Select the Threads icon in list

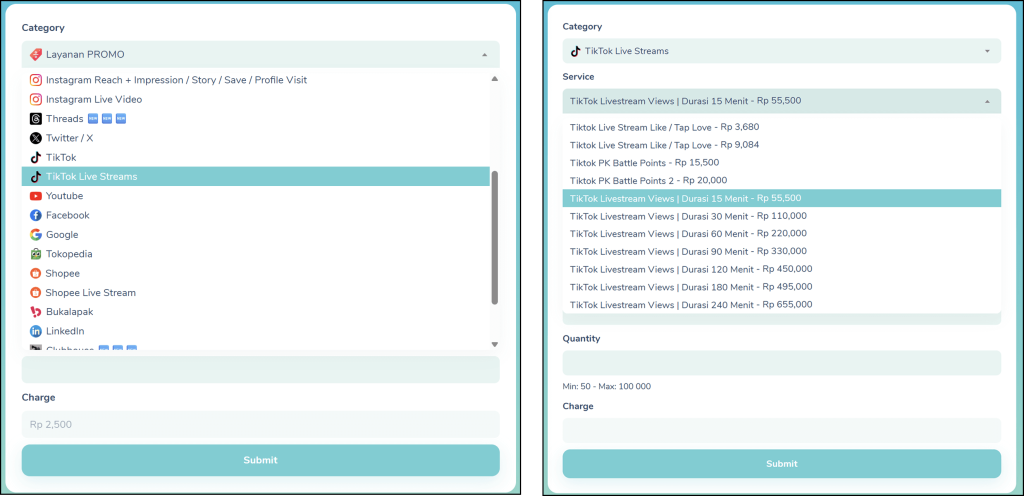(x=36, y=119)
